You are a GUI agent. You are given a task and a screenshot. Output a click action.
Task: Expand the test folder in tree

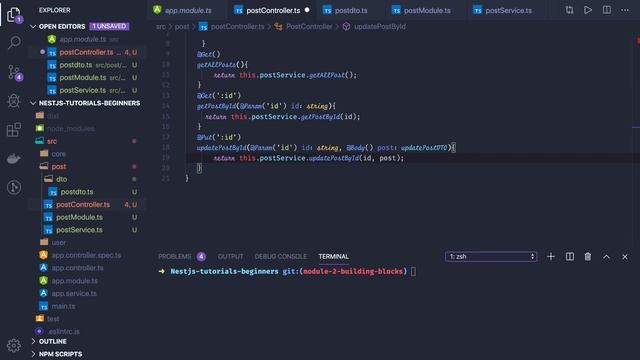tap(53, 319)
